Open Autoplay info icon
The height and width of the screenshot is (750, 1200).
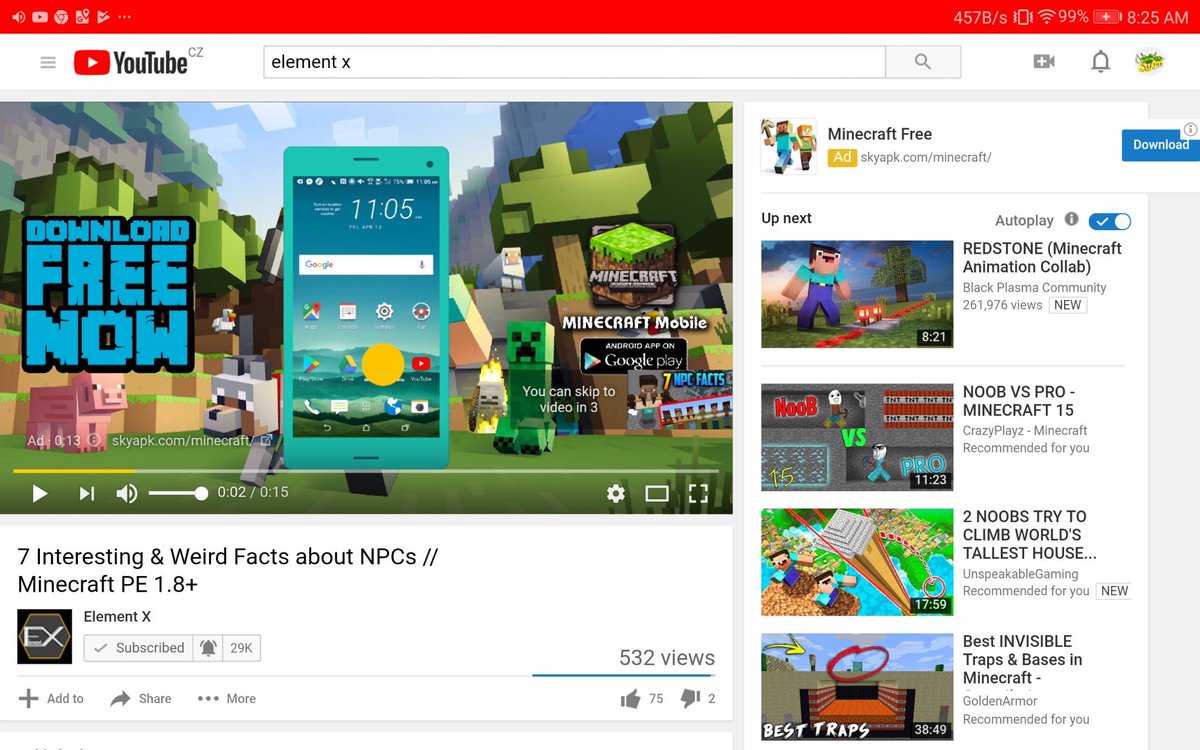pyautogui.click(x=1071, y=219)
